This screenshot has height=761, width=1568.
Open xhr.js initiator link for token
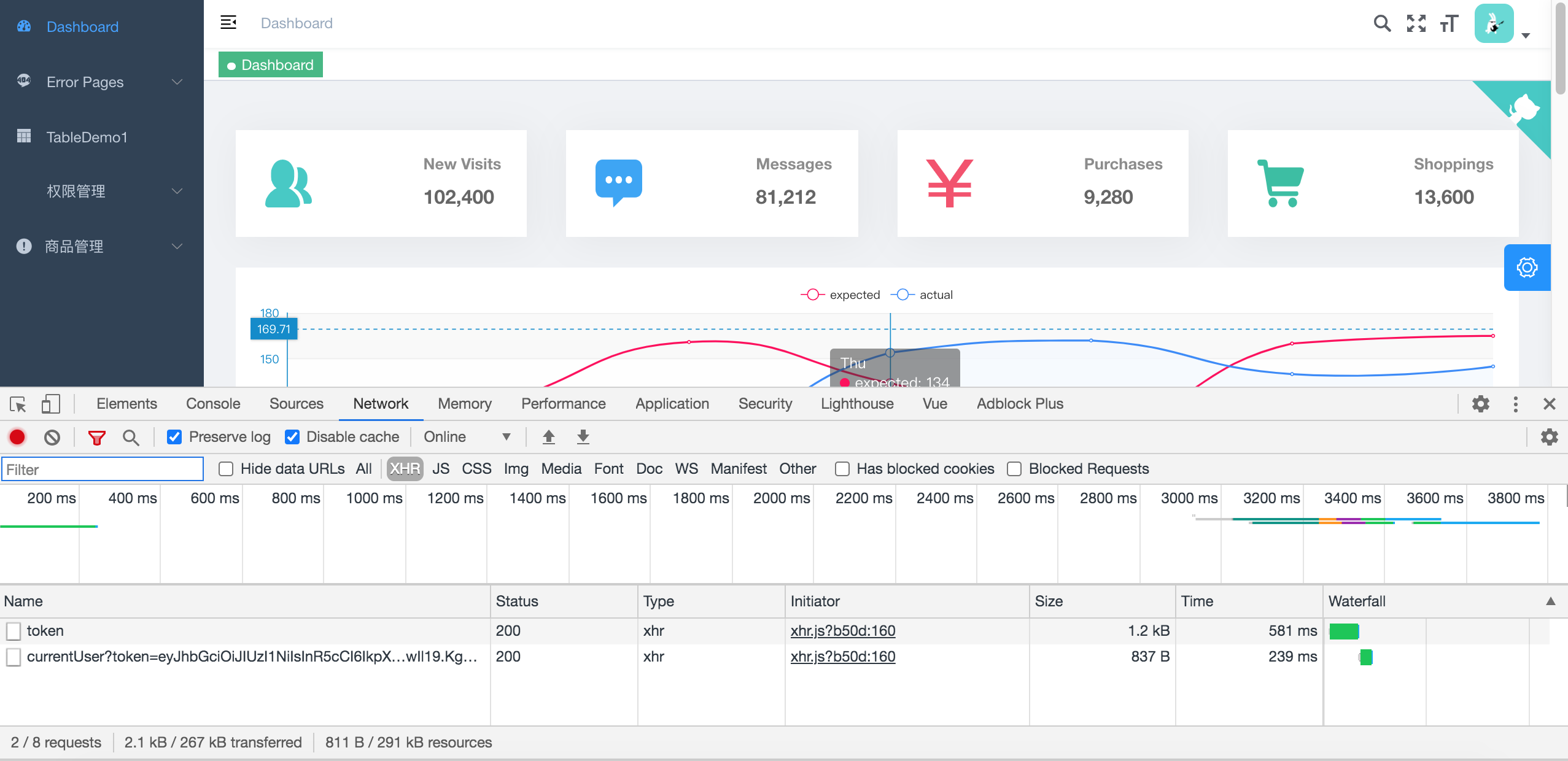(842, 631)
